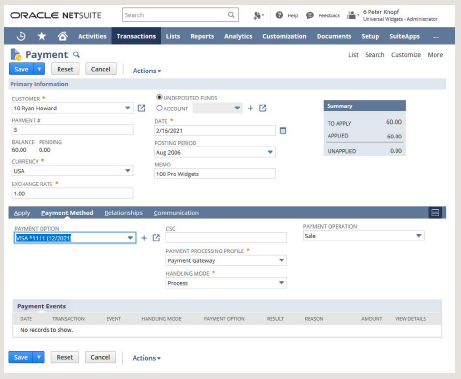Viewport: 461px width, 379px height.
Task: Expand the Payment Option dropdown
Action: (130, 238)
